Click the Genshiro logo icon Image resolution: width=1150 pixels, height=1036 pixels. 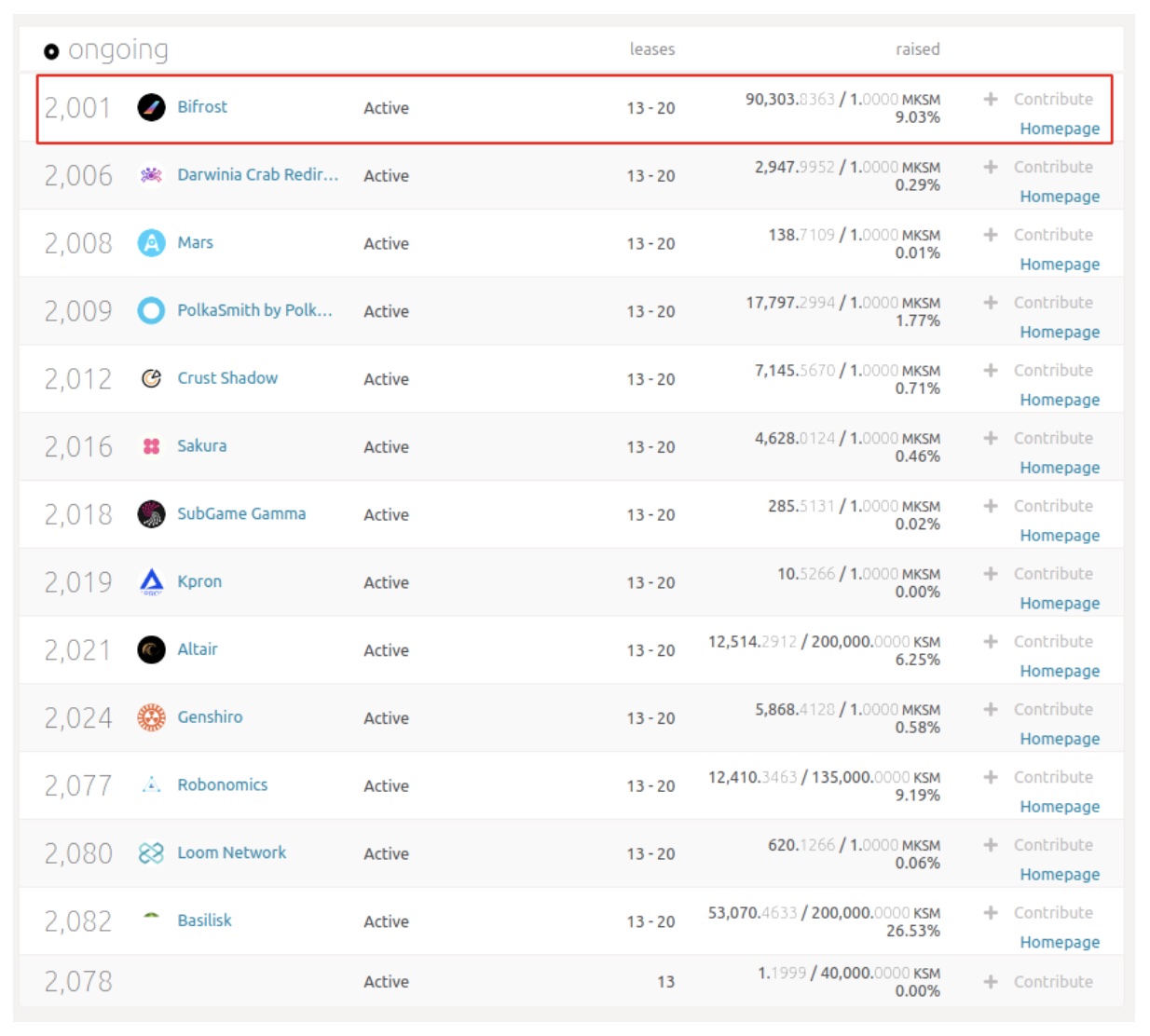point(151,717)
